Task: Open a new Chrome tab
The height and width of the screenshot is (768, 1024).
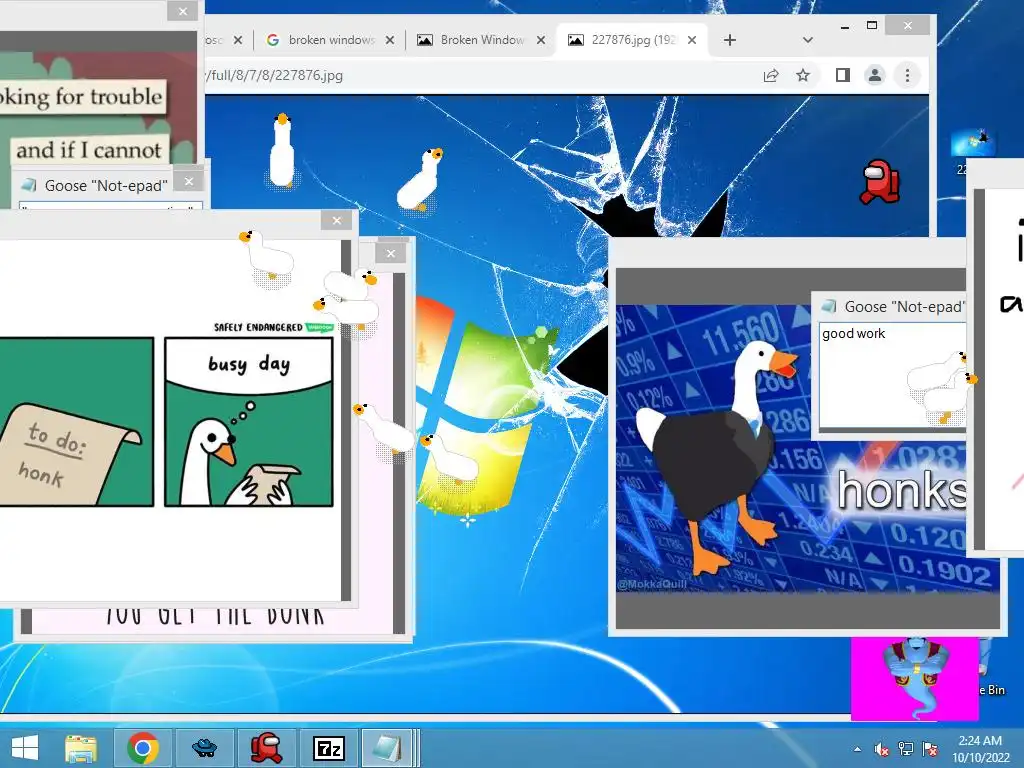Action: [729, 40]
